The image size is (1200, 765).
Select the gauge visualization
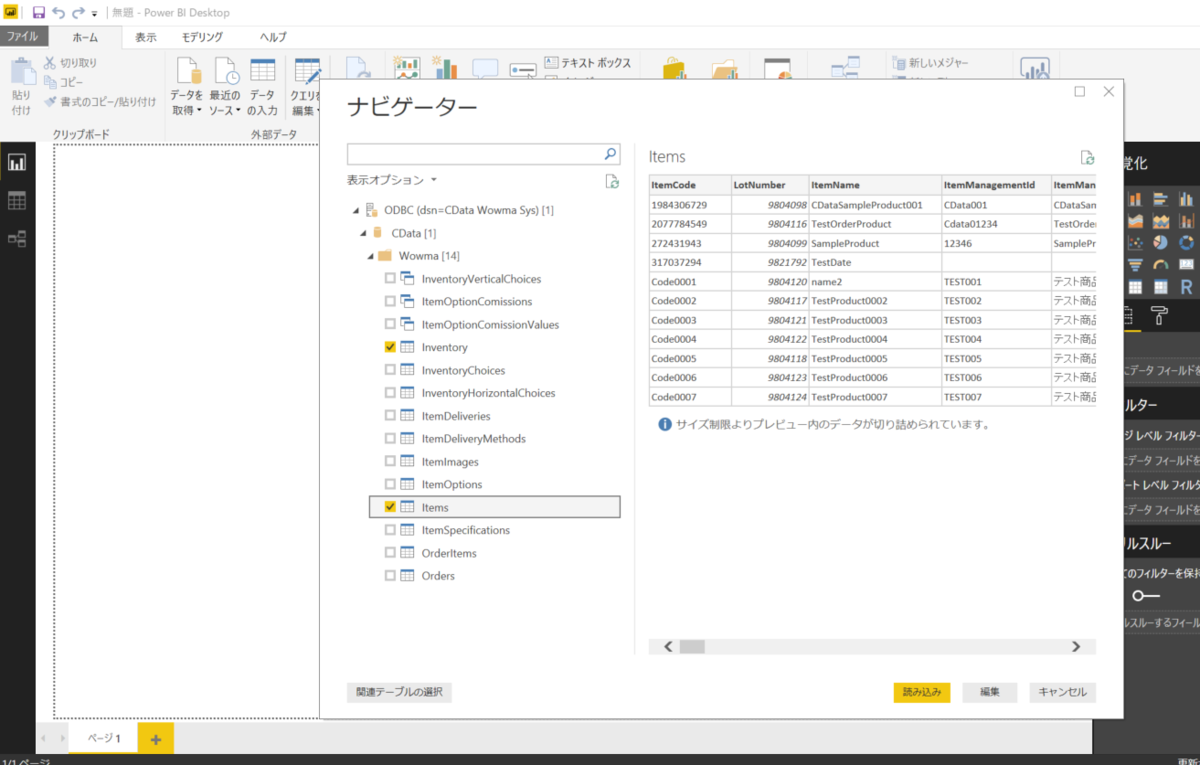pyautogui.click(x=1160, y=265)
